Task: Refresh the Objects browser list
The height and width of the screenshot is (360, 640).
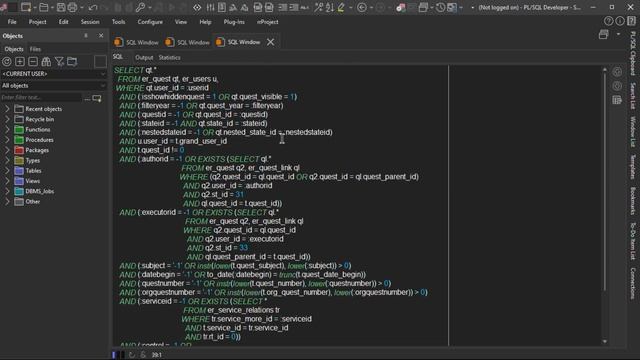Action: point(7,62)
